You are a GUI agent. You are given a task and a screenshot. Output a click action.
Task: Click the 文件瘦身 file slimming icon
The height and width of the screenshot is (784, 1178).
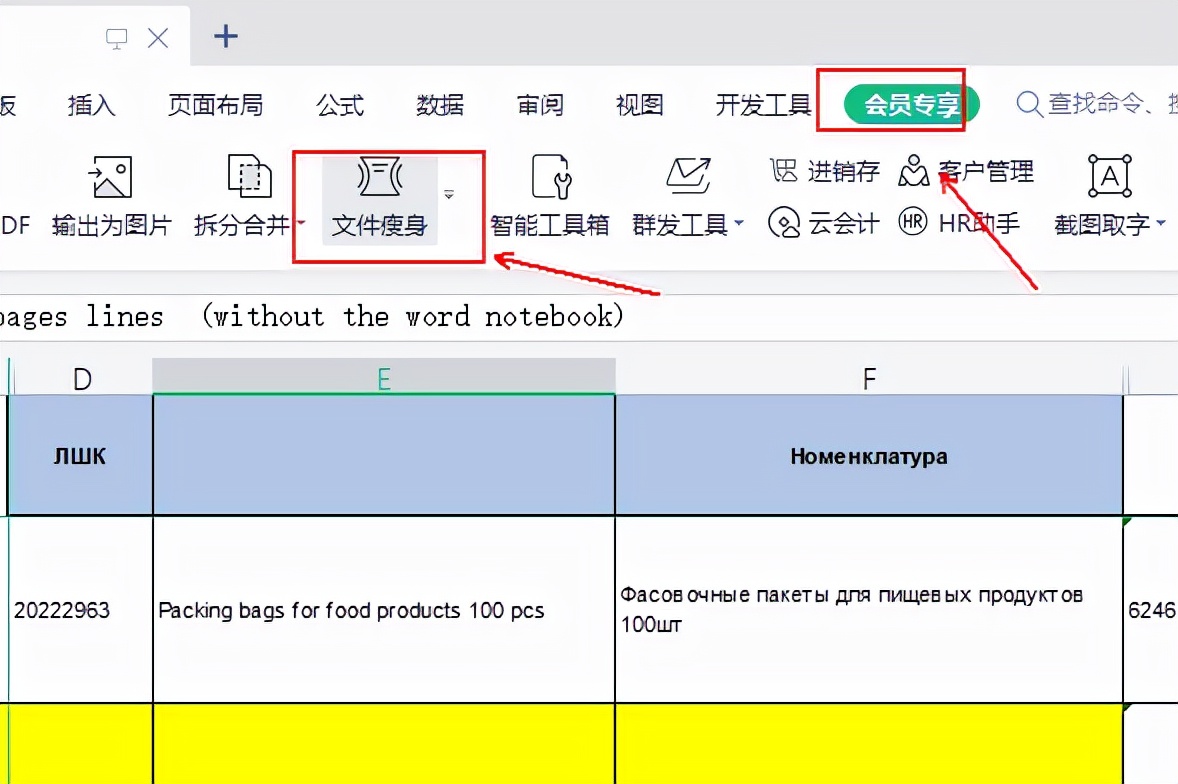pyautogui.click(x=379, y=178)
